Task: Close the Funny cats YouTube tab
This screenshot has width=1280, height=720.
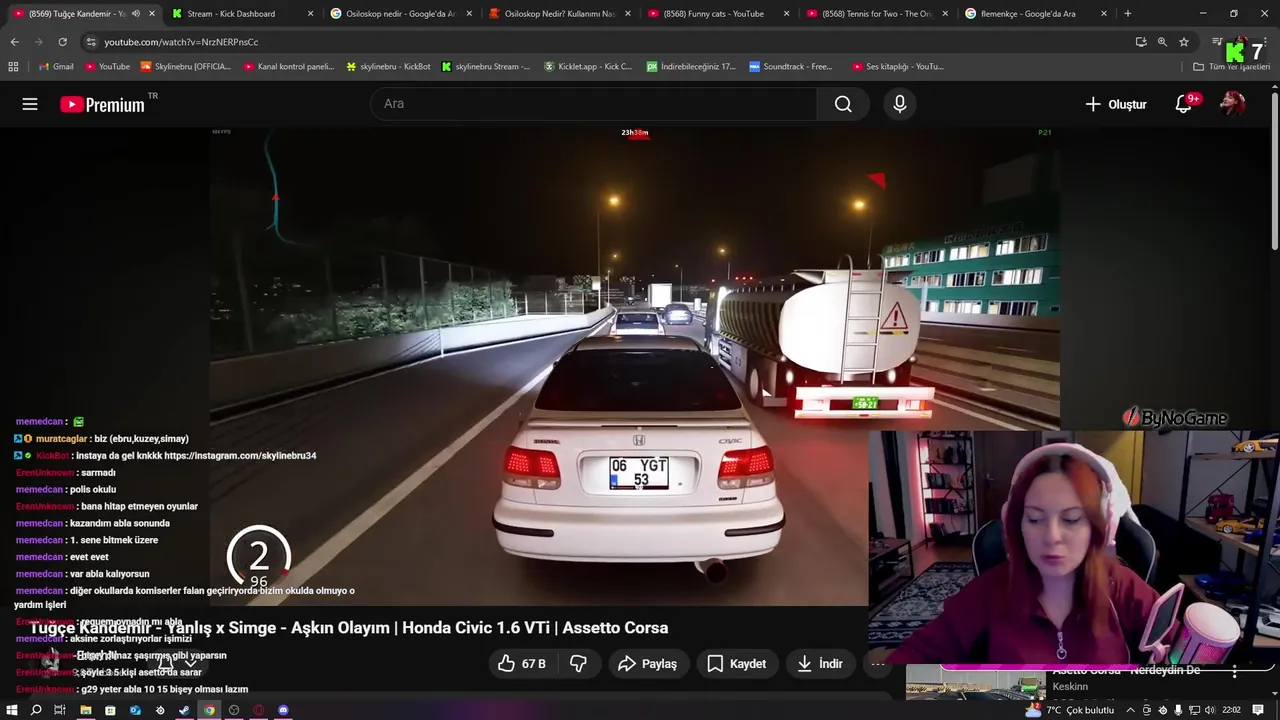Action: tap(786, 14)
